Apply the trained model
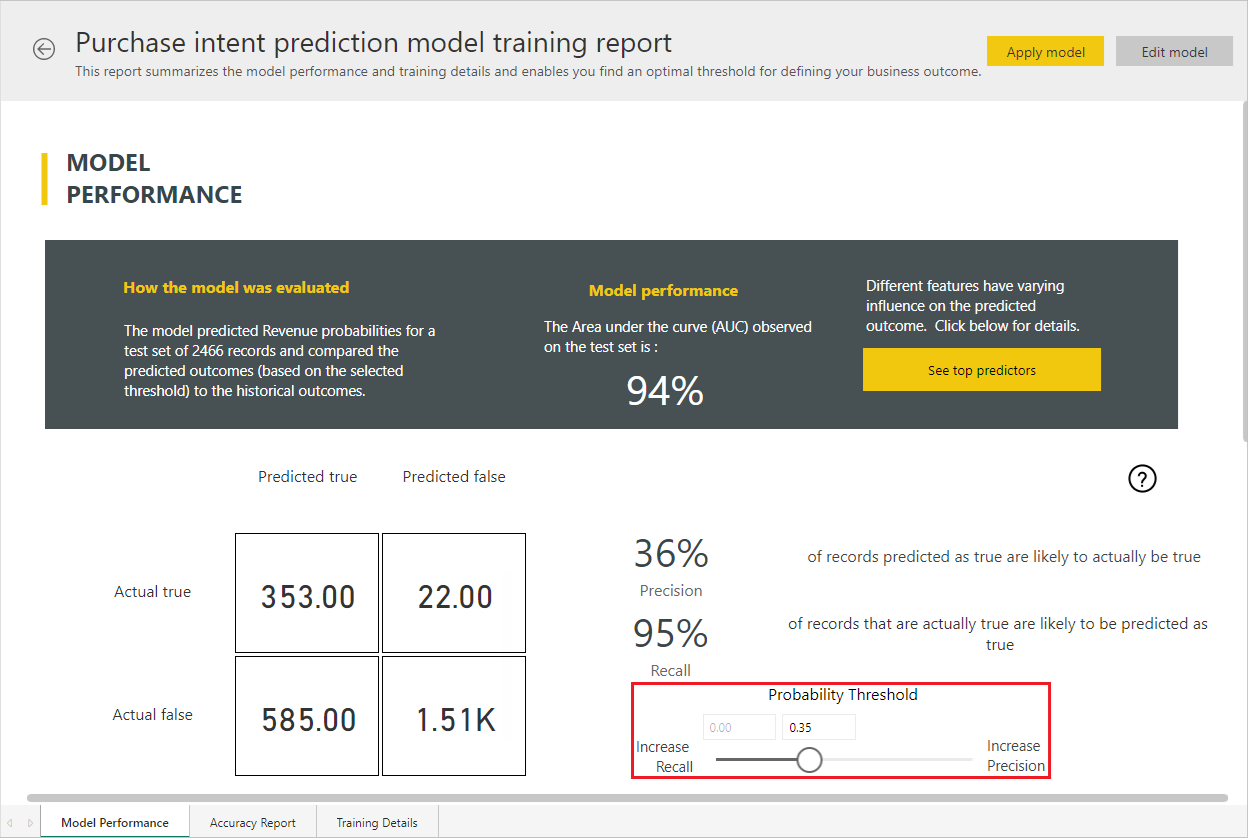 pos(1045,52)
